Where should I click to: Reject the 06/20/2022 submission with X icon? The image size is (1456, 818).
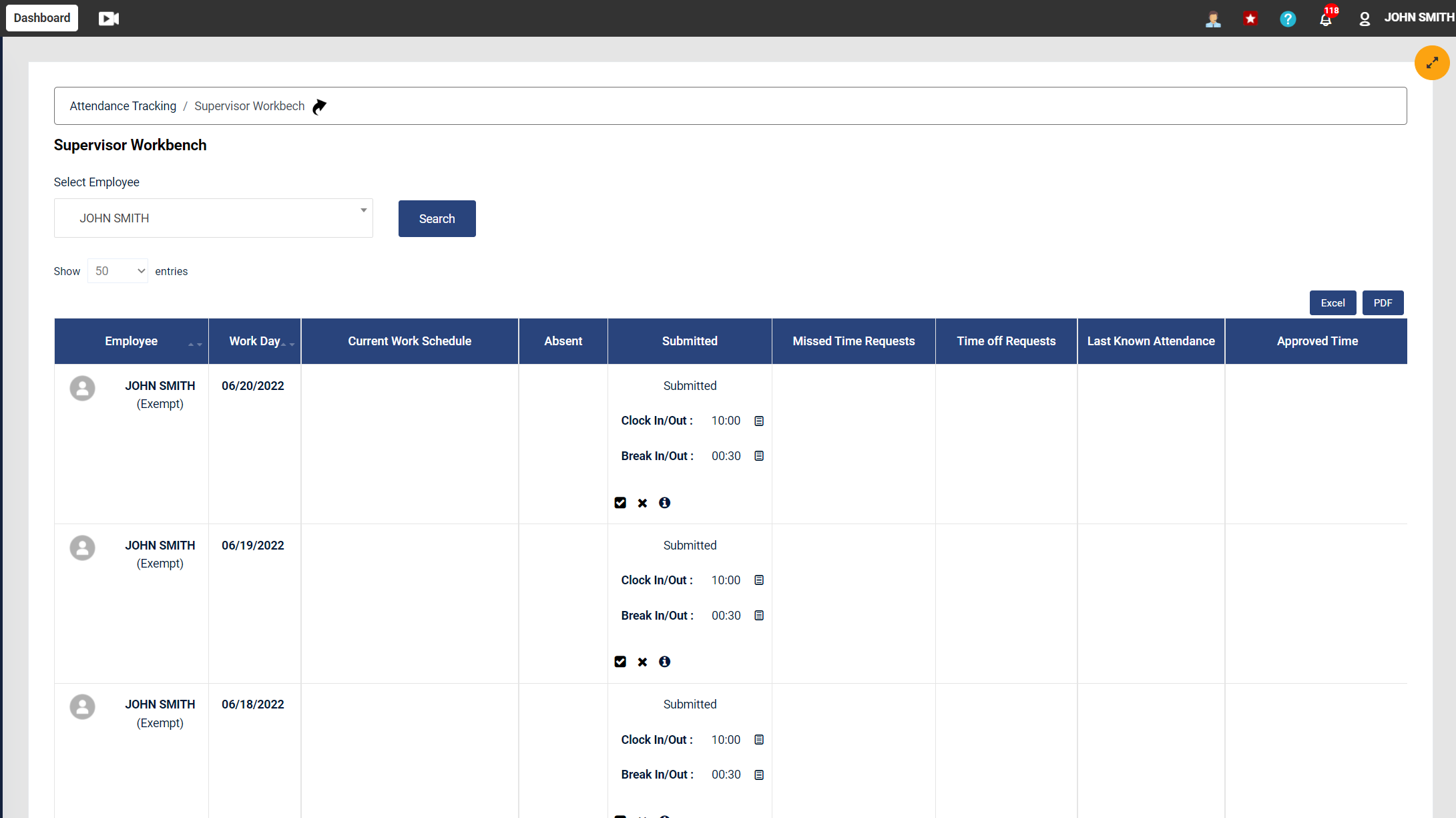point(642,503)
